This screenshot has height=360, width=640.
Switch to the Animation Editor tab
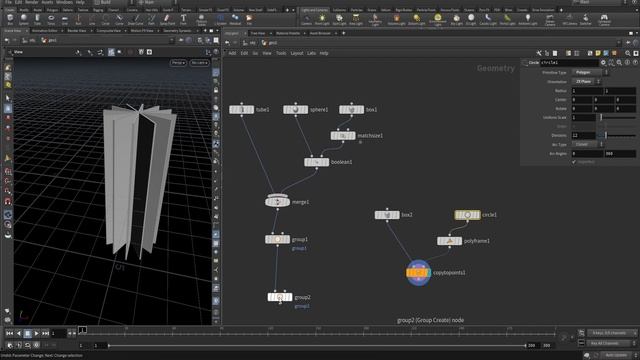coord(44,31)
